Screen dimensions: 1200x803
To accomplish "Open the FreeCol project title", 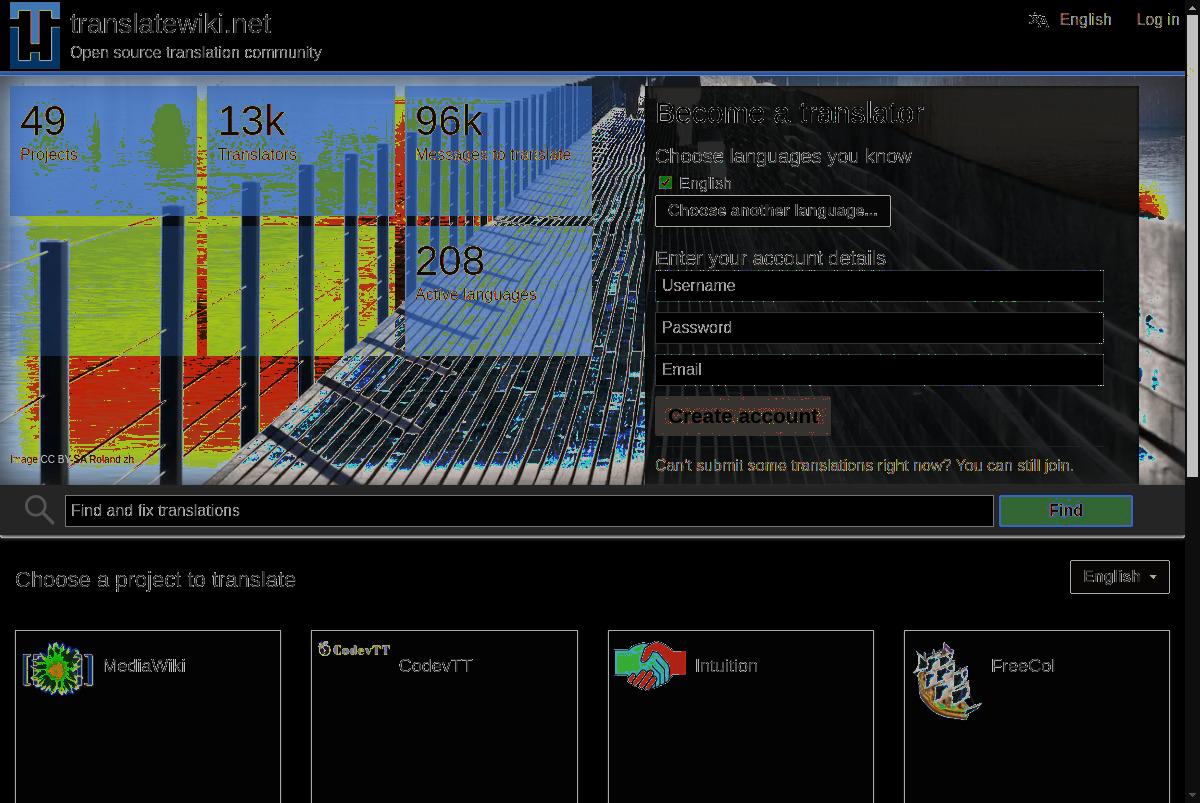I will coord(1022,665).
